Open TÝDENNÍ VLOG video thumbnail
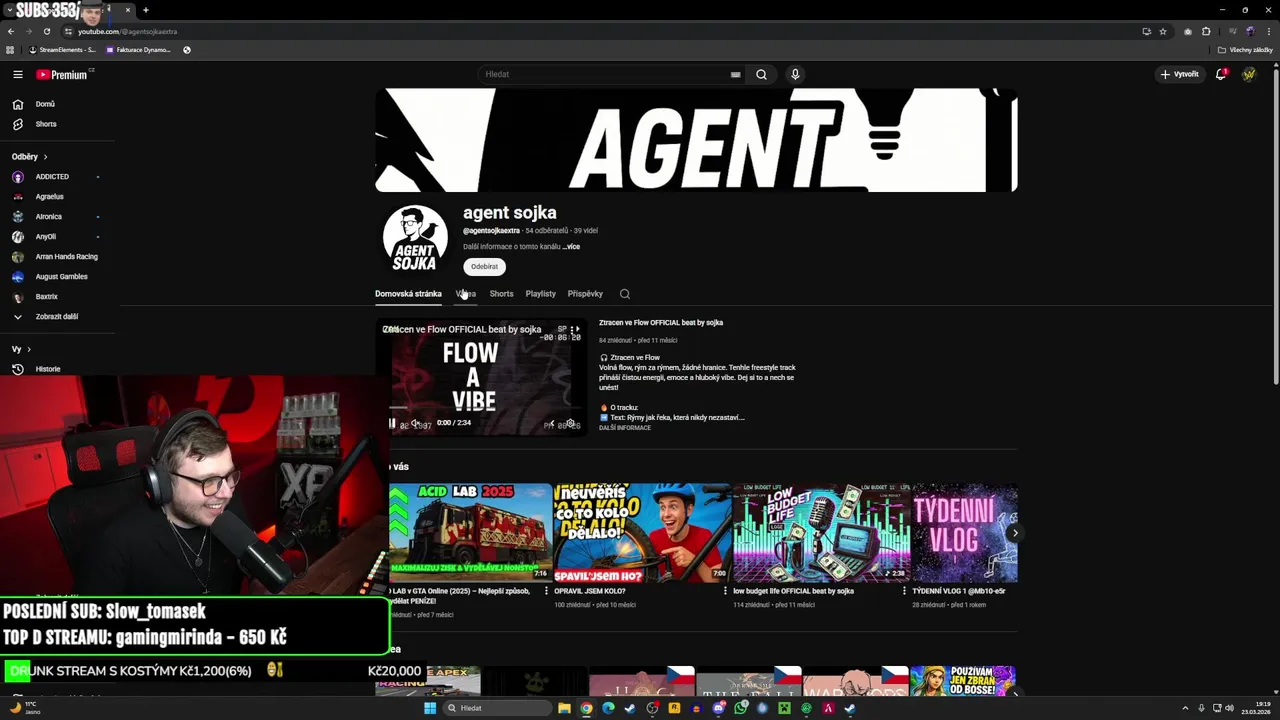This screenshot has width=1280, height=720. (x=965, y=532)
